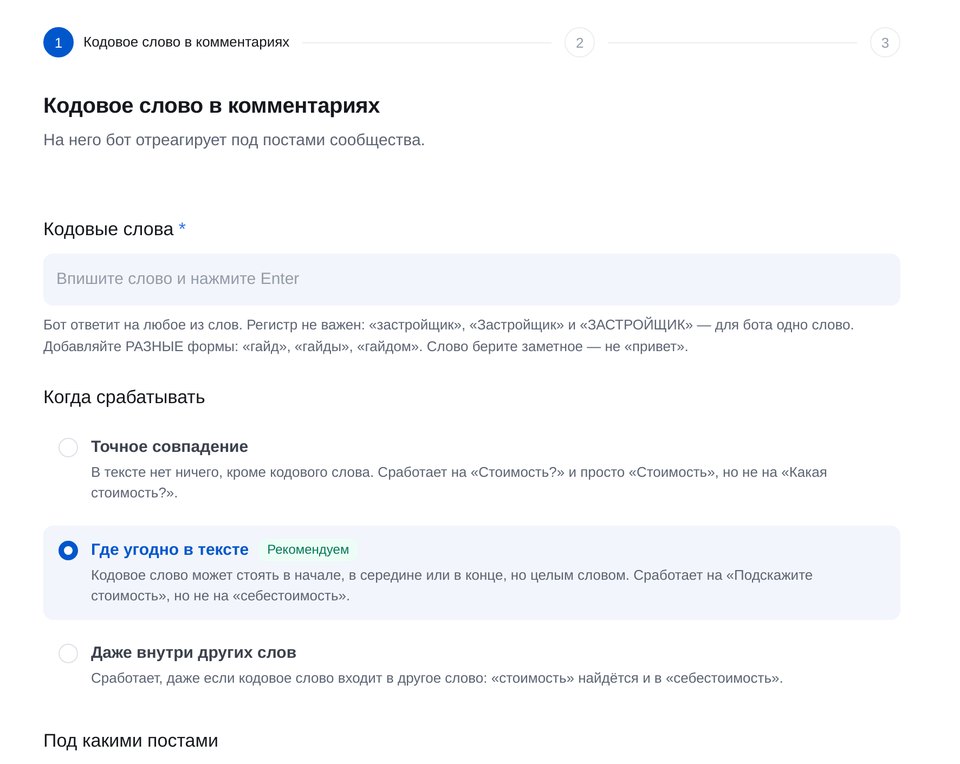
Task: Click step label 'Кодовое слово в комментариях'
Action: click(186, 42)
